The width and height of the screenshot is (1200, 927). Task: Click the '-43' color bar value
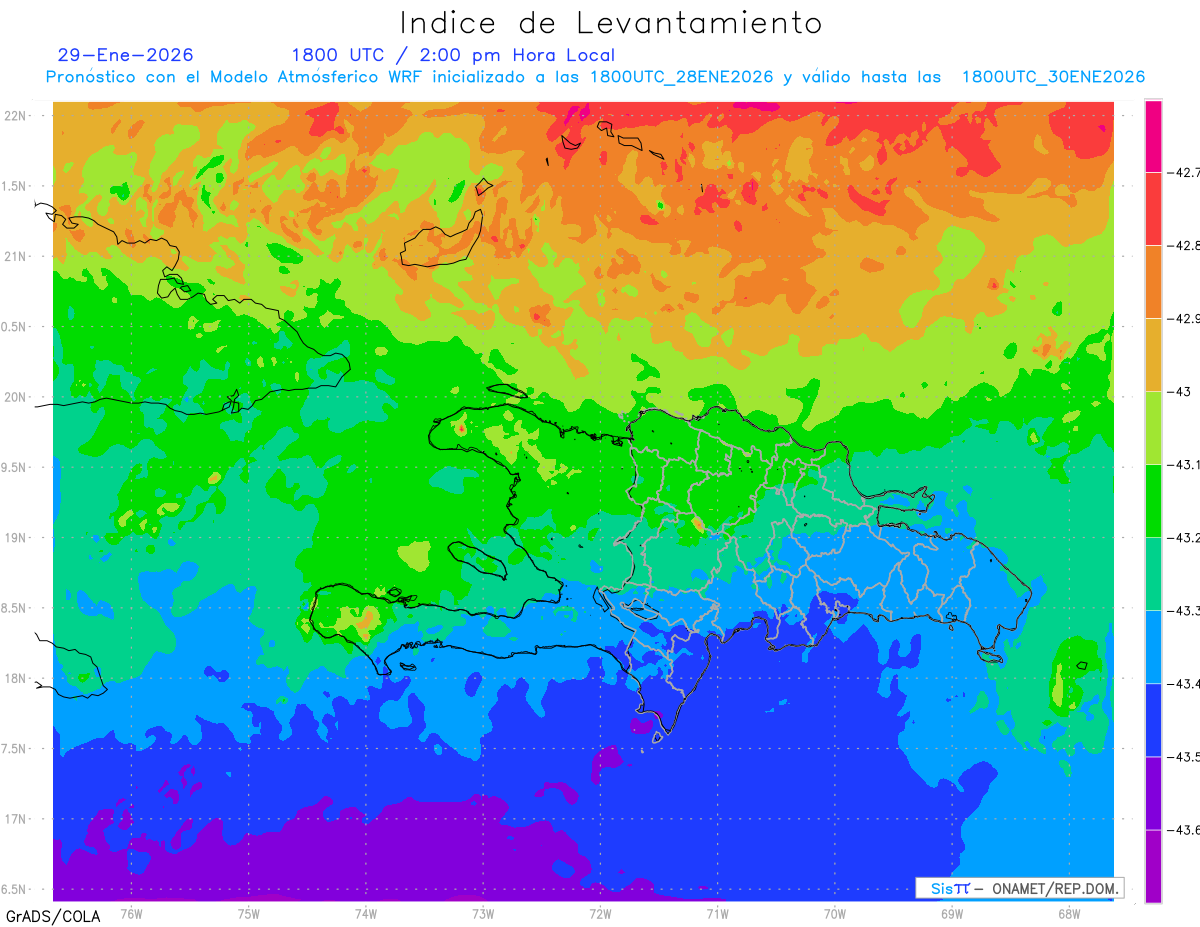coord(1179,391)
